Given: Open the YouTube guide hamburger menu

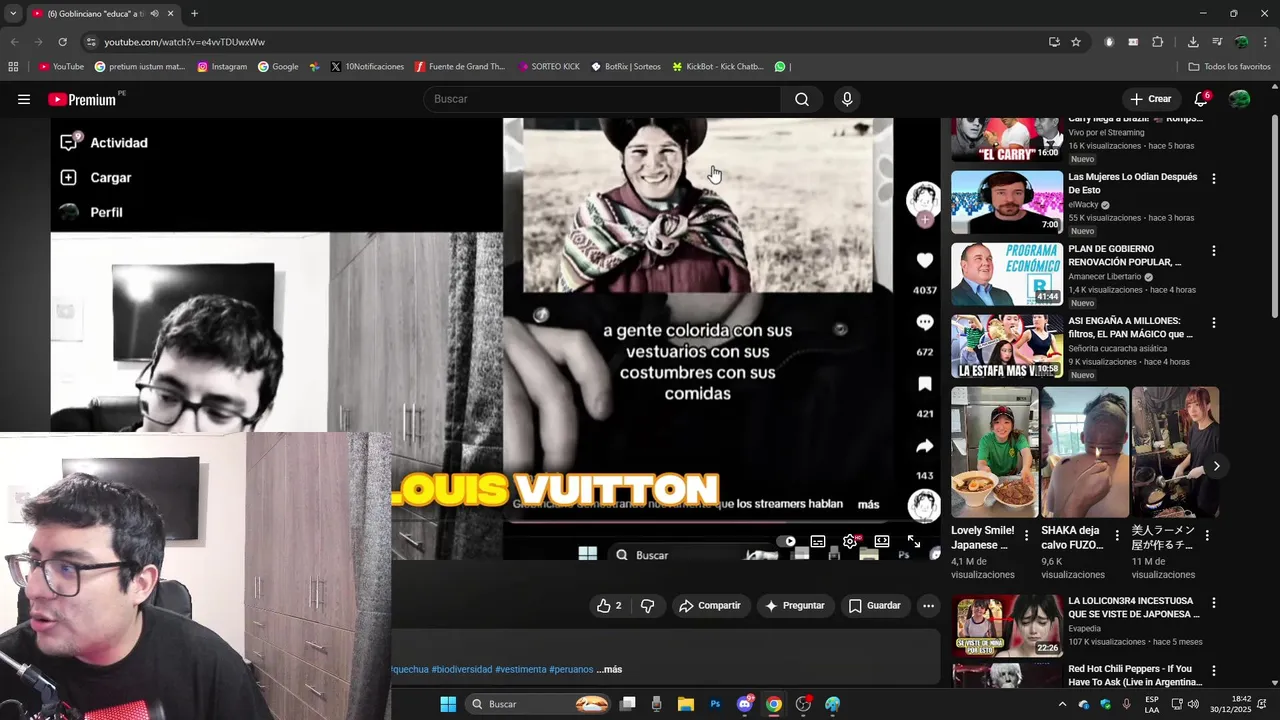Looking at the screenshot, I should click(24, 99).
